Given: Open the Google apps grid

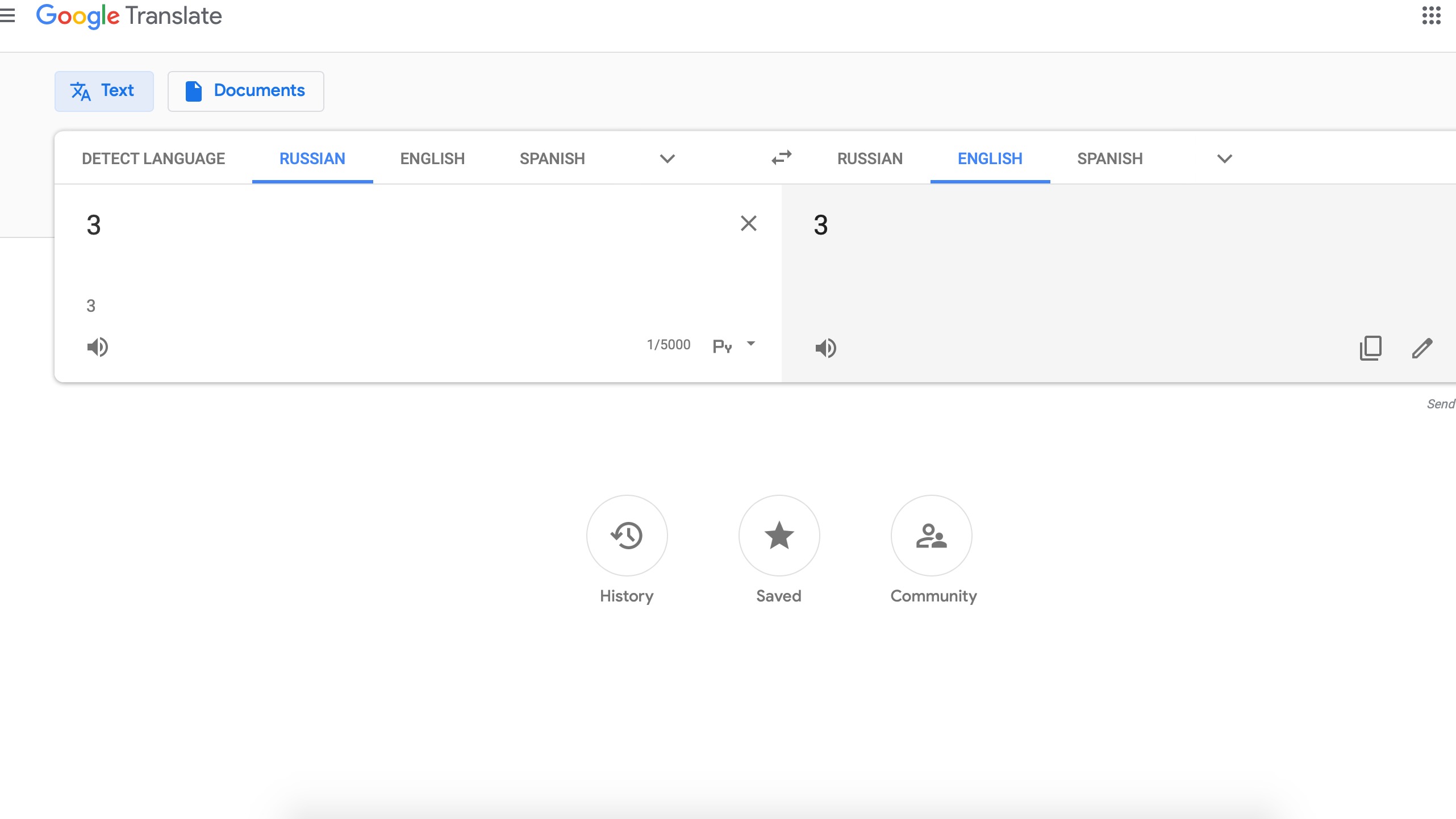Looking at the screenshot, I should 1431,15.
